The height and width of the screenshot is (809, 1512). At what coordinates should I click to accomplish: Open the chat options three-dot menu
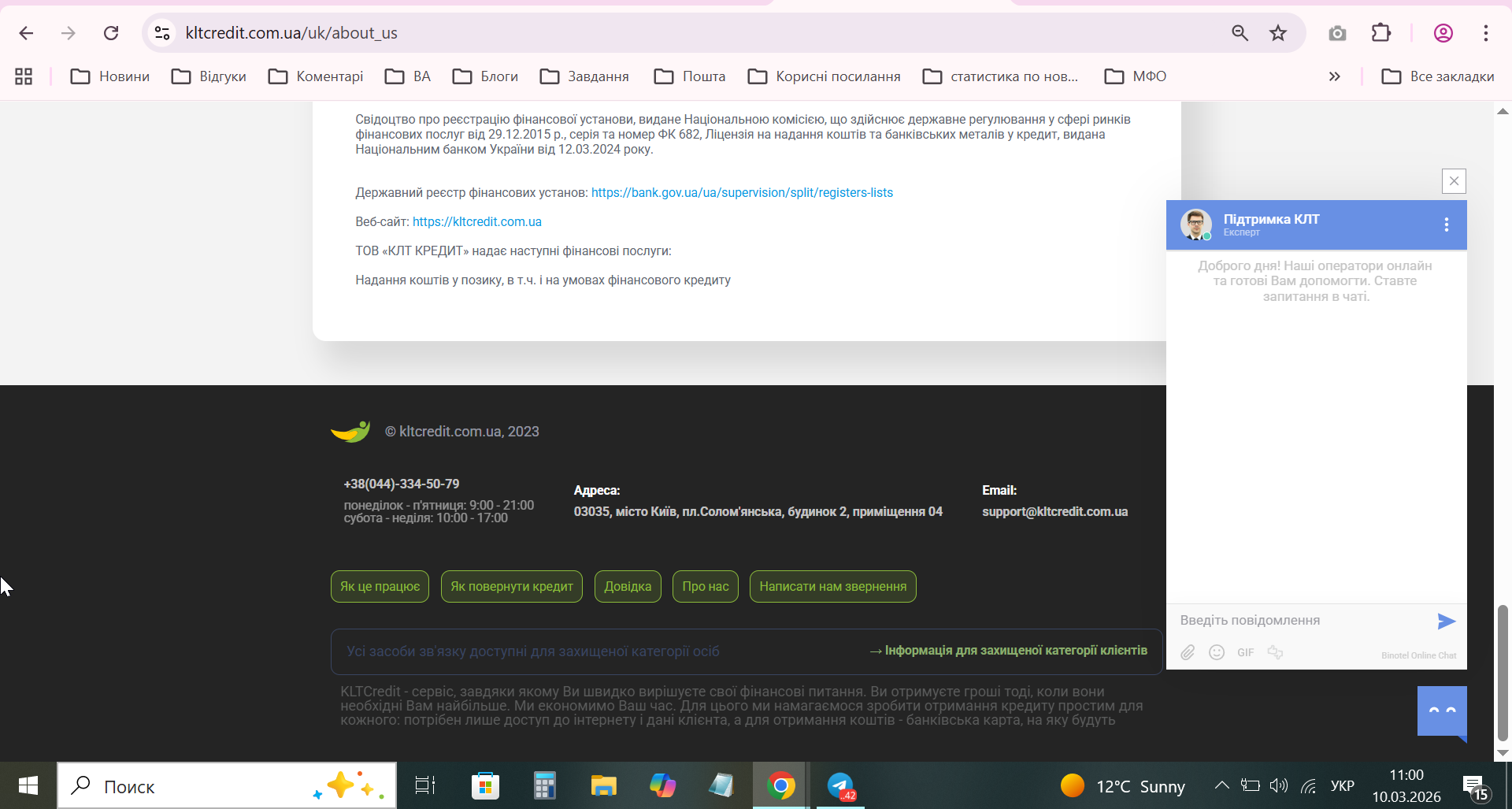point(1447,225)
